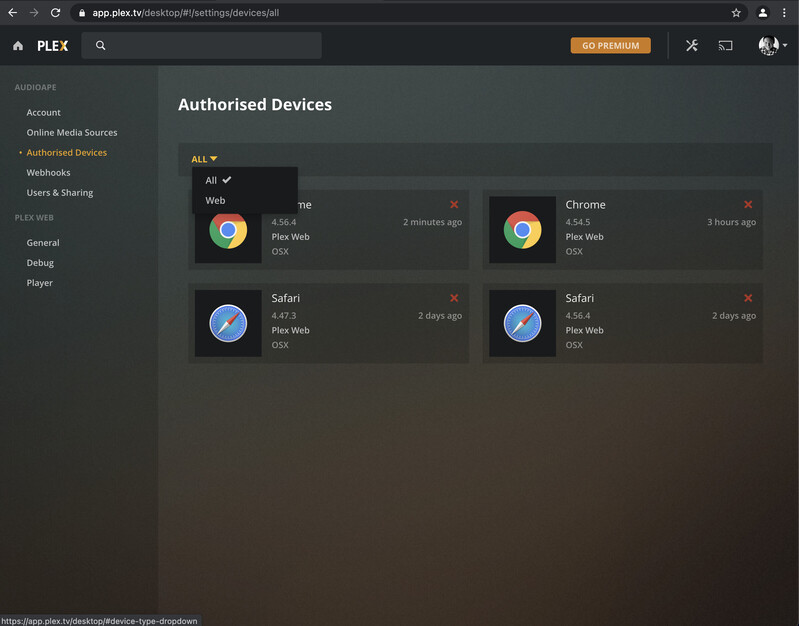
Task: Select Authorised Devices in sidebar
Action: pyautogui.click(x=67, y=152)
